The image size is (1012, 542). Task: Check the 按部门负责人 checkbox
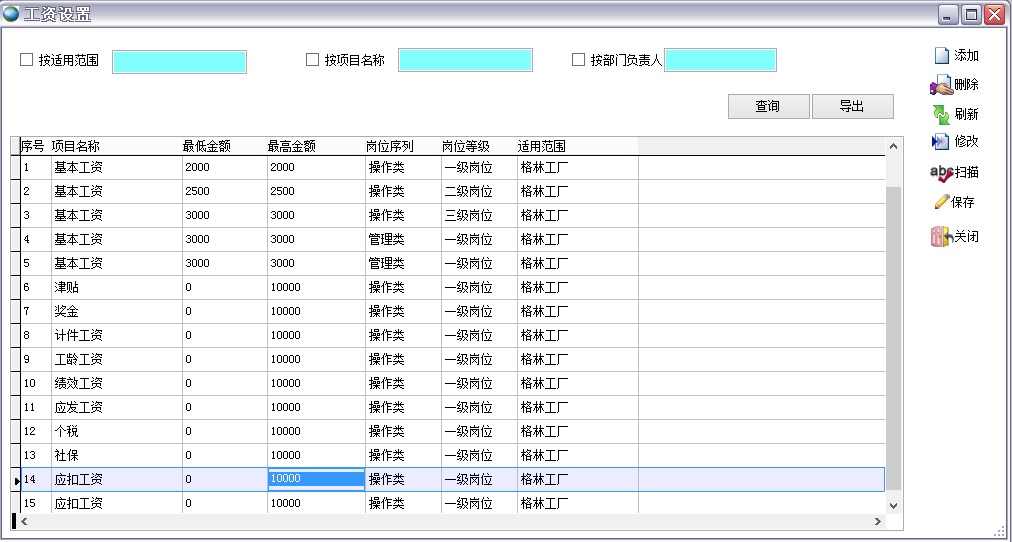[578, 60]
